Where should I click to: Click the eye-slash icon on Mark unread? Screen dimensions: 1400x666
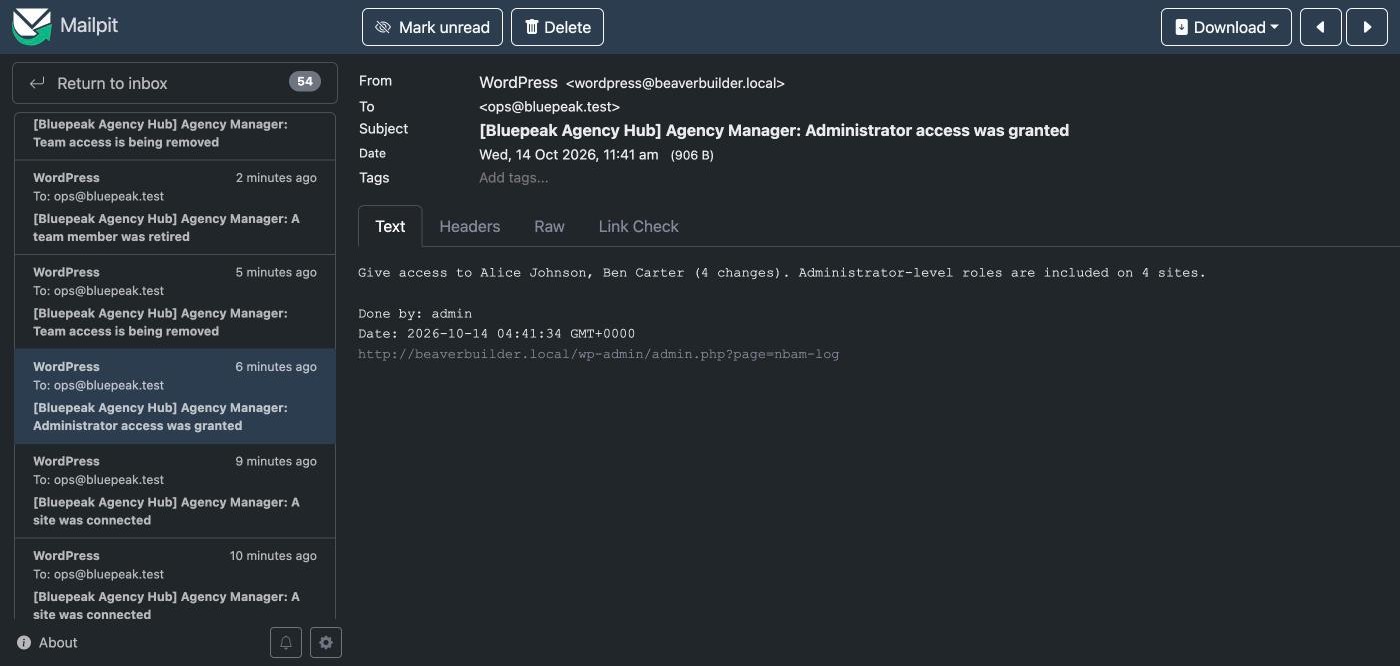[x=383, y=27]
